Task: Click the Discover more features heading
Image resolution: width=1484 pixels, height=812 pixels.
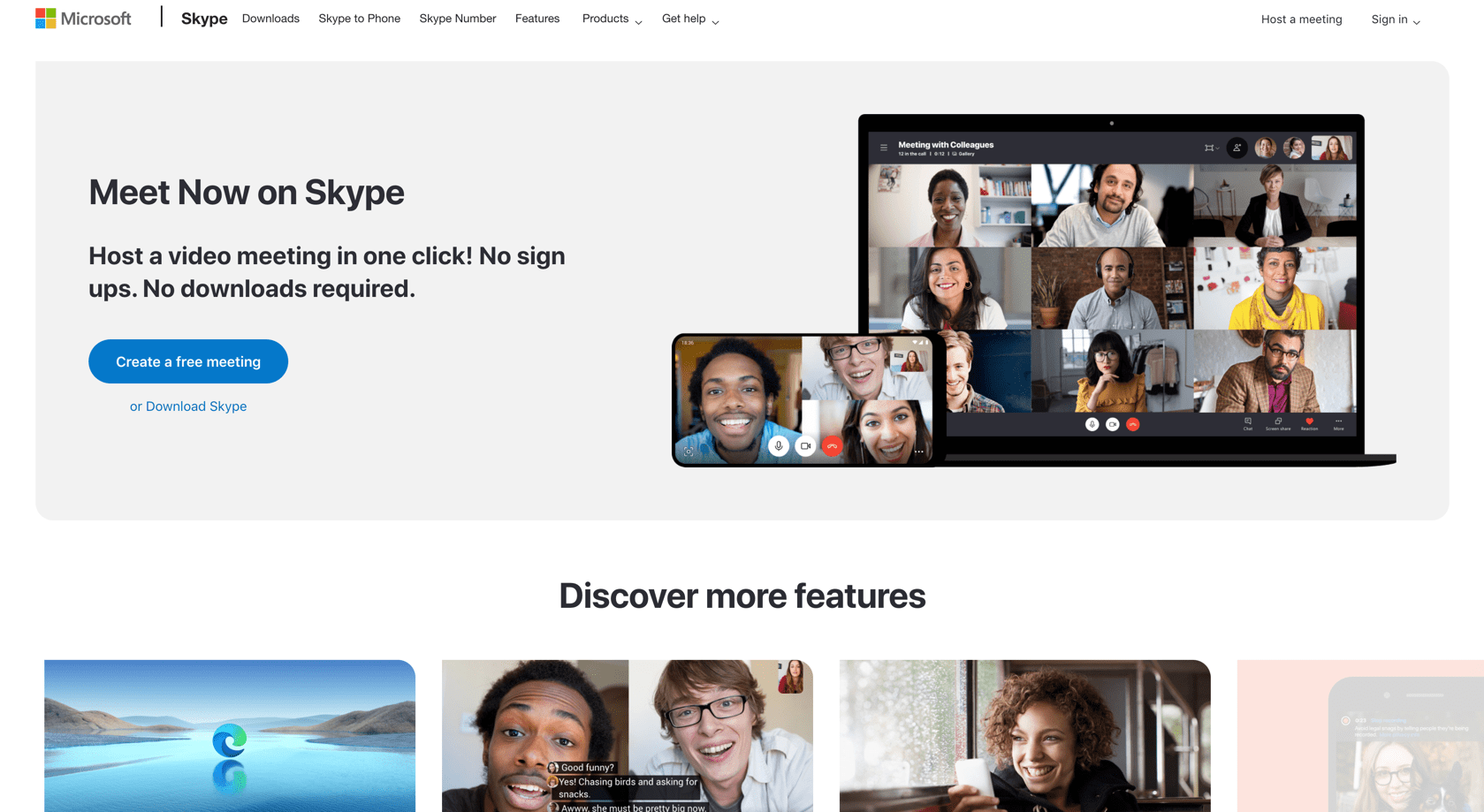Action: click(x=742, y=596)
